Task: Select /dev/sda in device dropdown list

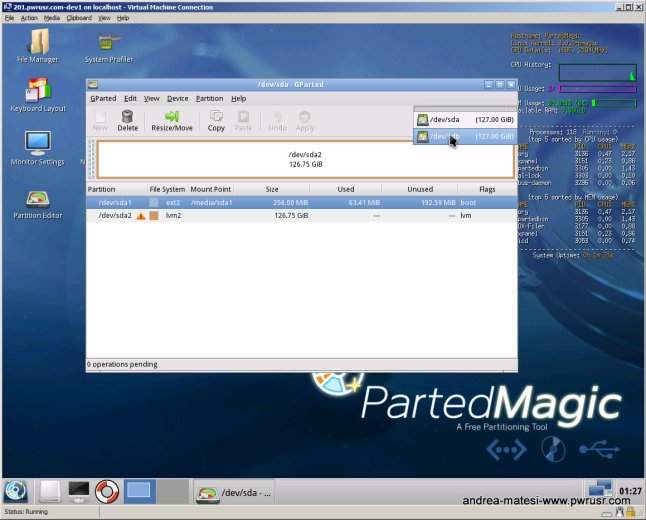Action: pyautogui.click(x=465, y=119)
